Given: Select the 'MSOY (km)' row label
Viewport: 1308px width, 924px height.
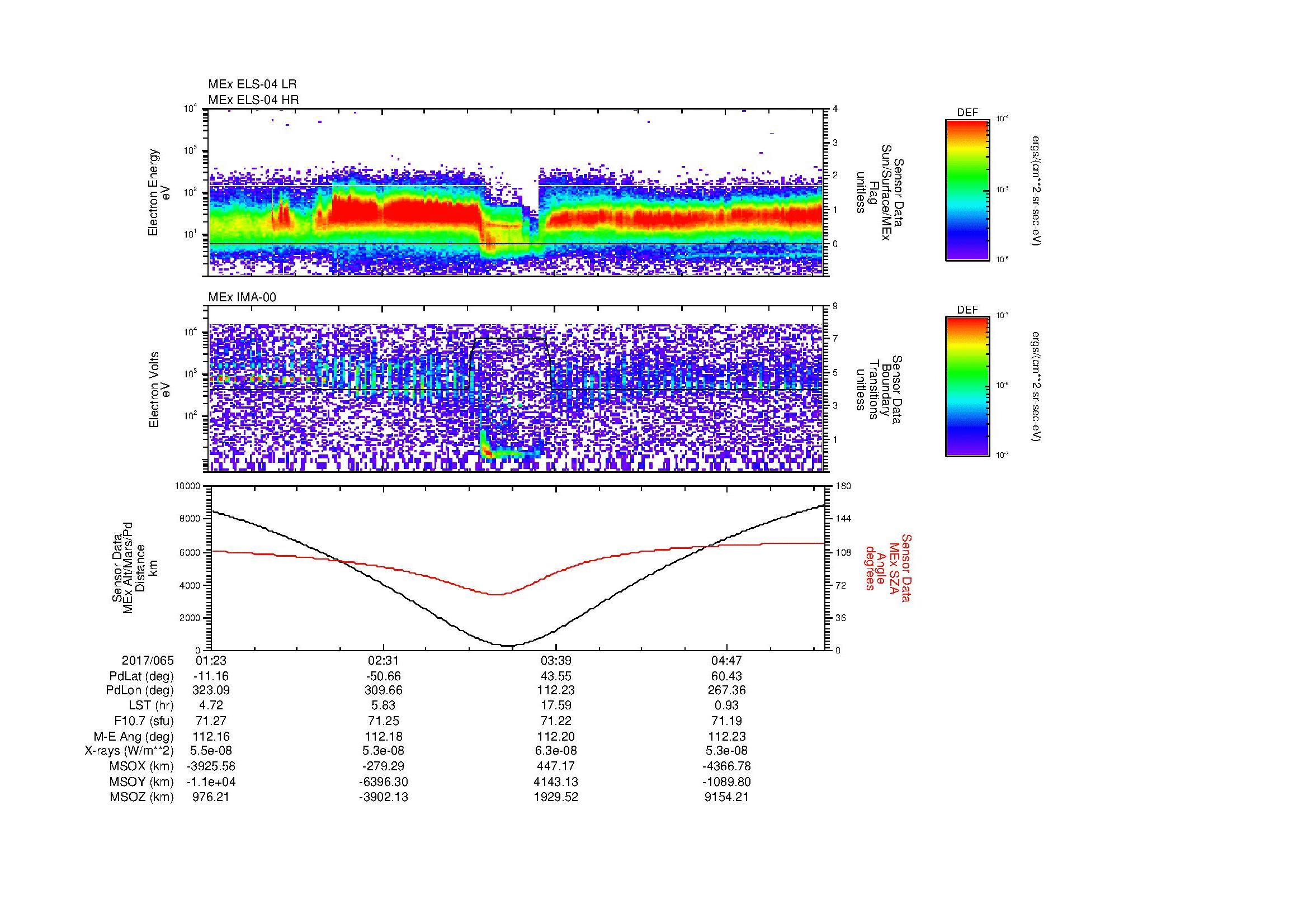Looking at the screenshot, I should [x=142, y=781].
